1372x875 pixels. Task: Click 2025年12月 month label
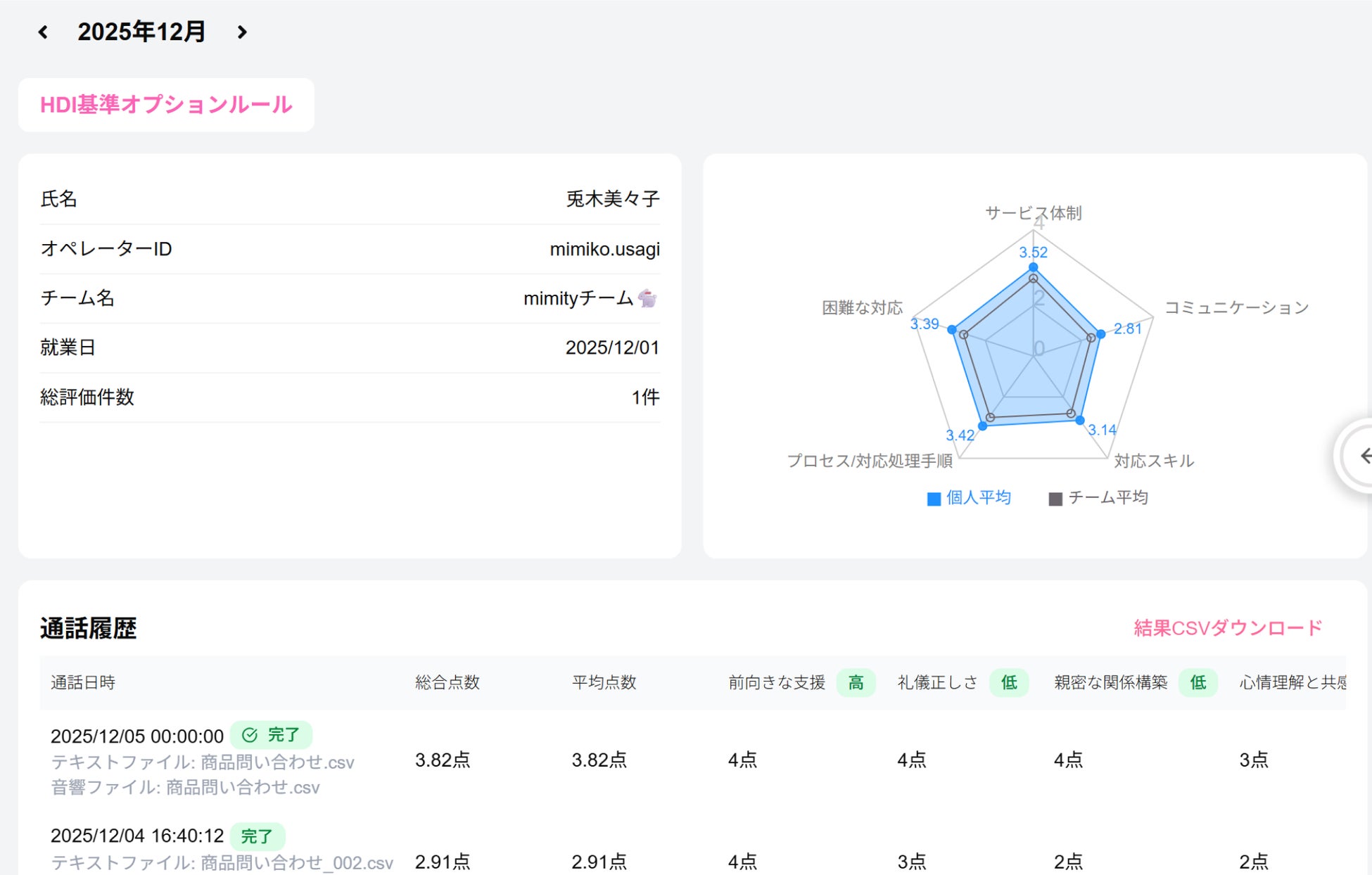[141, 32]
